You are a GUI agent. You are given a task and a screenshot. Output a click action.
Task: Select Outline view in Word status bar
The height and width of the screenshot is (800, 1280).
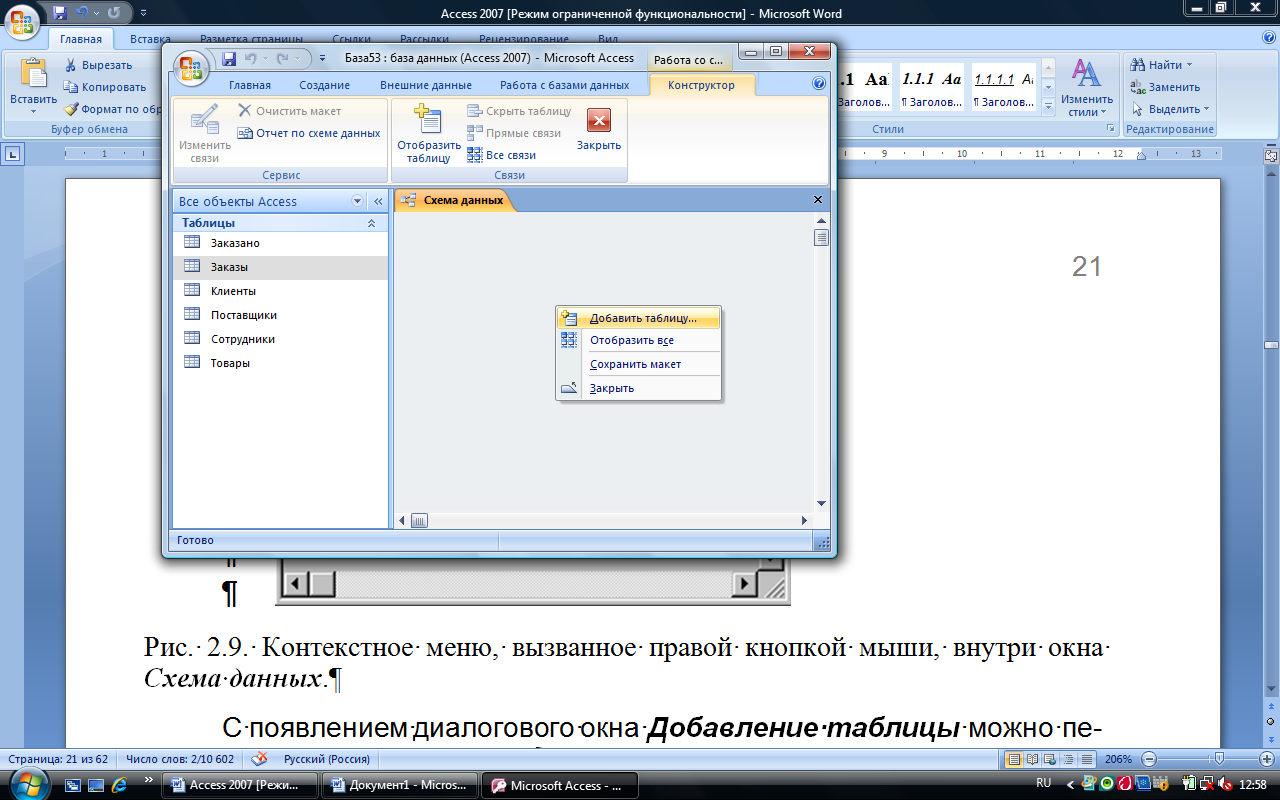pyautogui.click(x=1070, y=759)
